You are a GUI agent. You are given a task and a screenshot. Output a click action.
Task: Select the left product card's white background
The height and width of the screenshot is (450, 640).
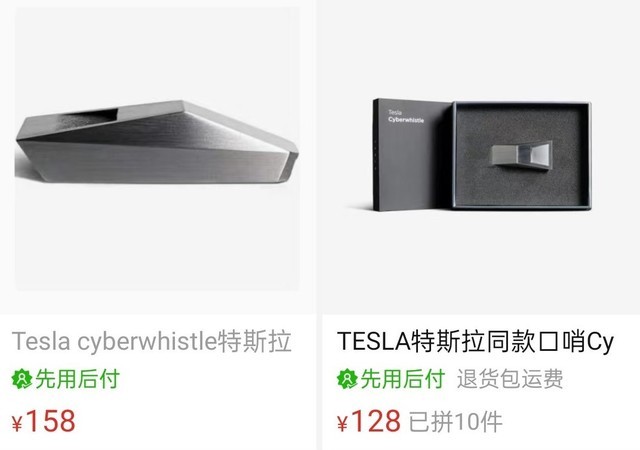[x=157, y=245]
